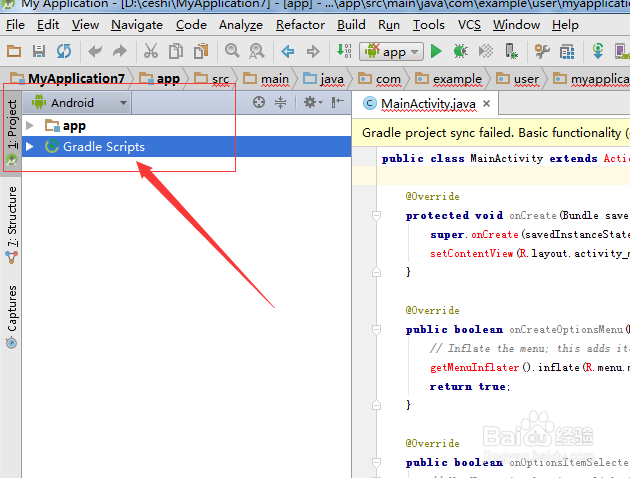
Task: Click the Make Project build icon
Action: 344,51
